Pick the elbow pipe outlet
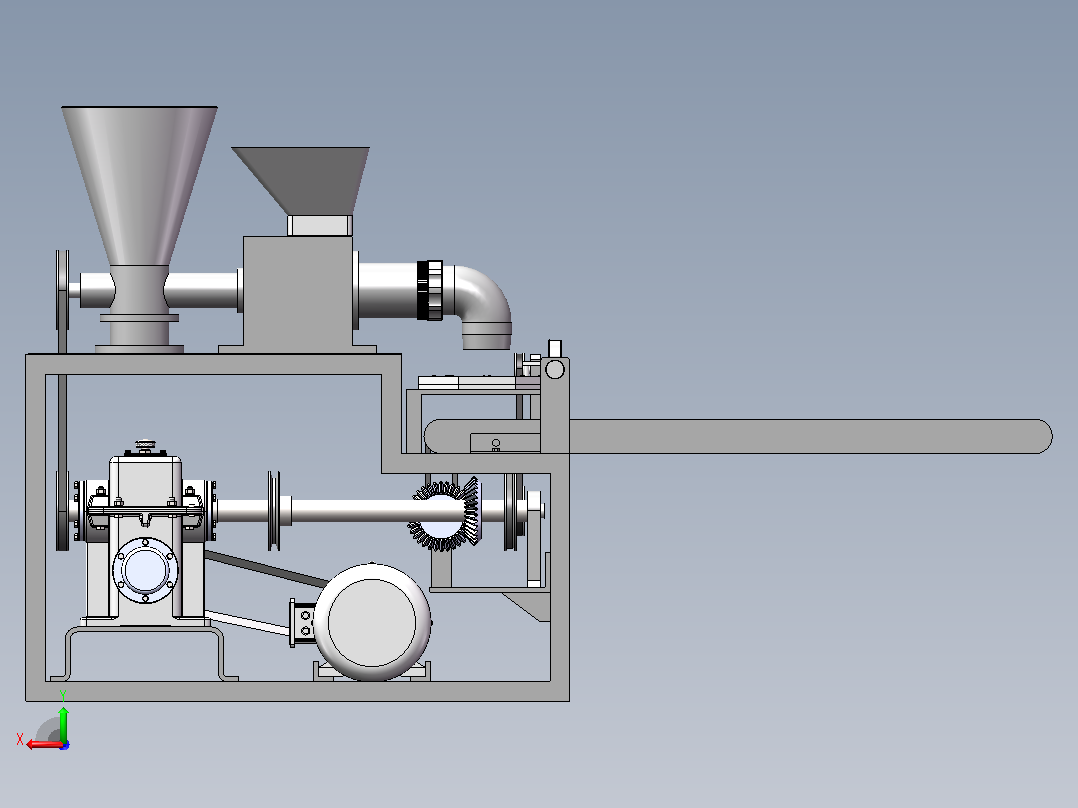This screenshot has height=808, width=1078. [481, 307]
